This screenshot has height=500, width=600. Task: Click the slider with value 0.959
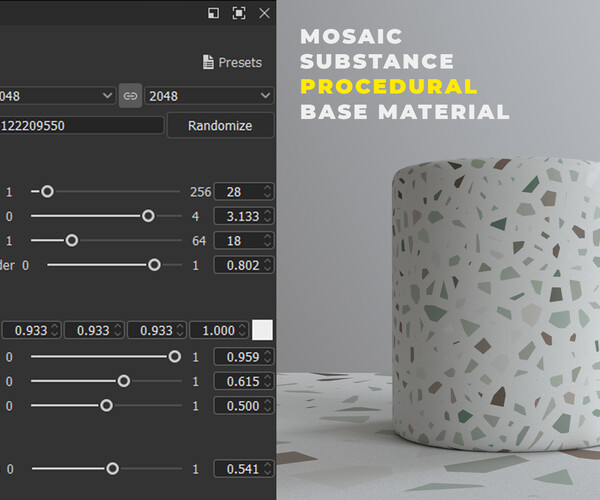pyautogui.click(x=106, y=357)
